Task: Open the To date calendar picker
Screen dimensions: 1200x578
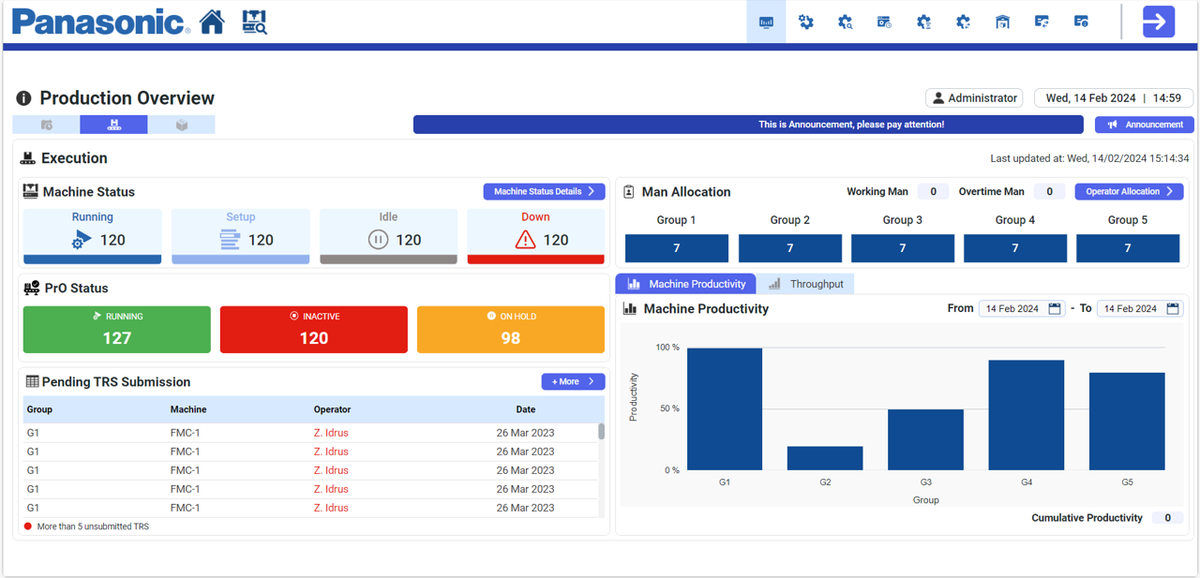Action: click(1172, 309)
